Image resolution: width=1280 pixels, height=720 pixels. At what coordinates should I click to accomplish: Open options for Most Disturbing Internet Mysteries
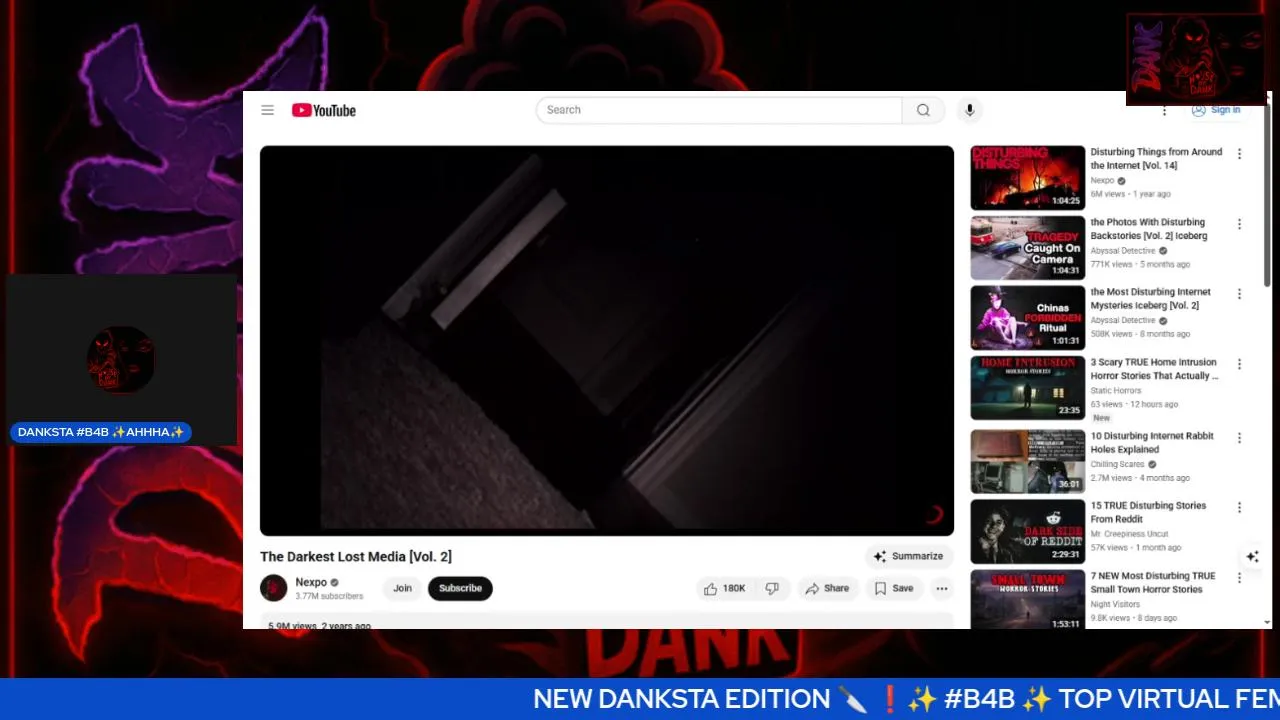[x=1239, y=294]
